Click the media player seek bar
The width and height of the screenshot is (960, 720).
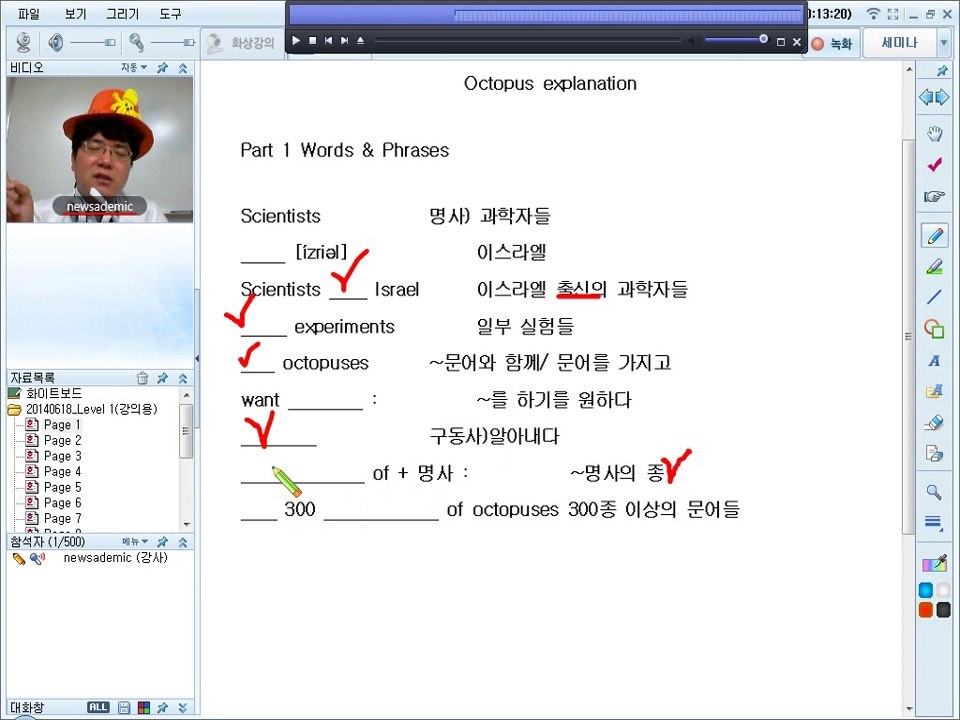point(527,40)
